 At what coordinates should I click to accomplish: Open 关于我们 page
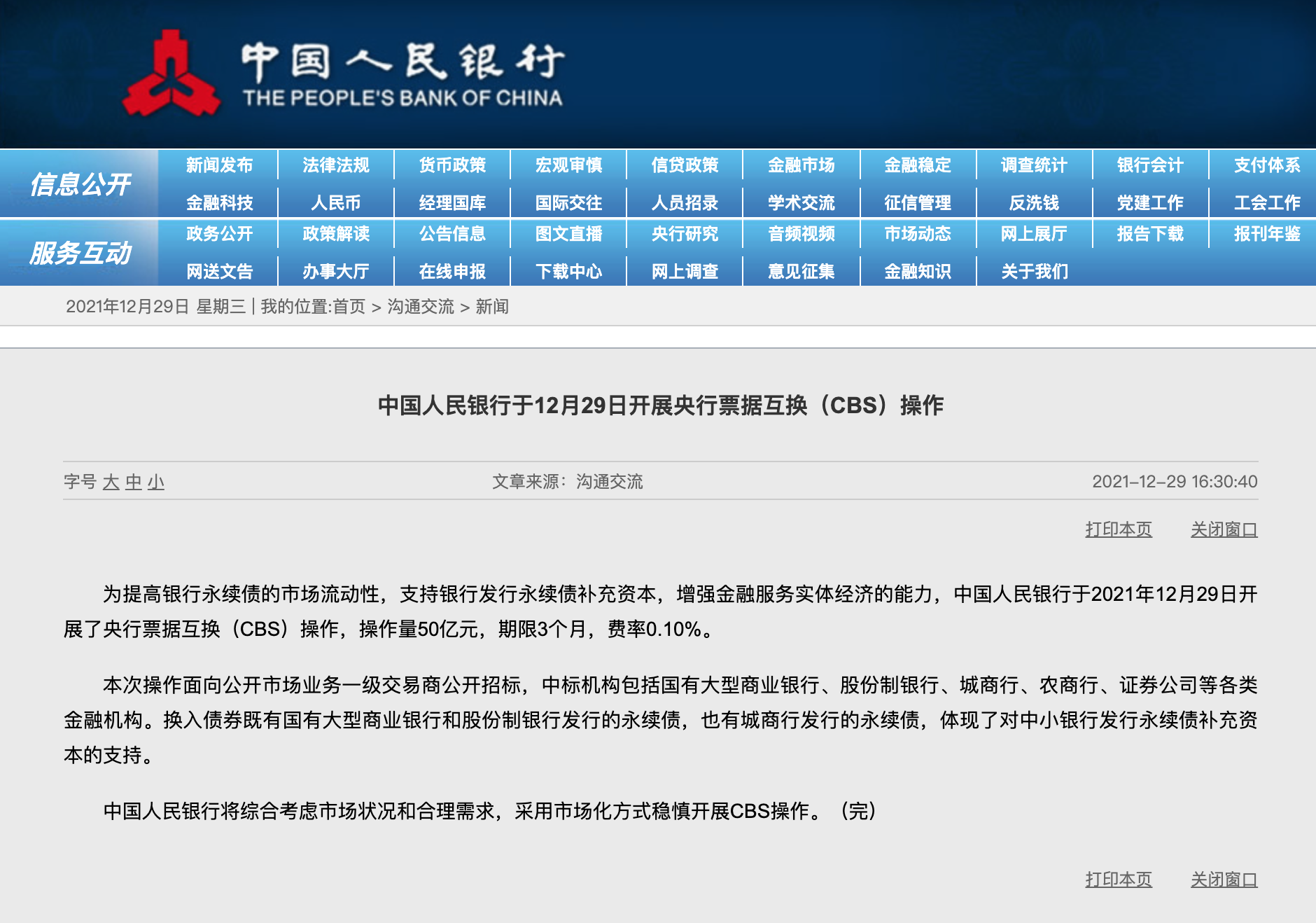click(x=1034, y=272)
